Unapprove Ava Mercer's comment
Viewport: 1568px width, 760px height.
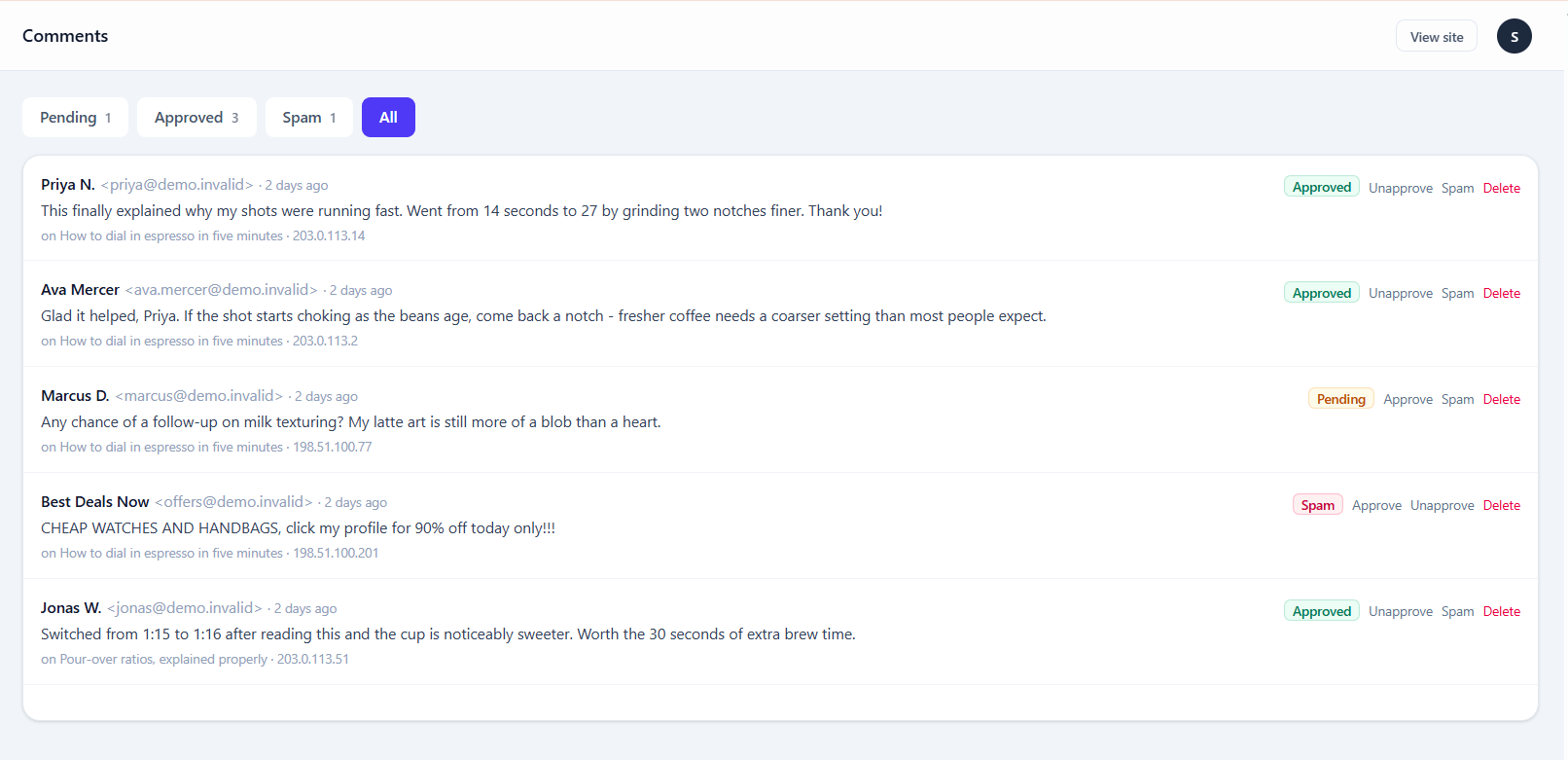point(1401,293)
